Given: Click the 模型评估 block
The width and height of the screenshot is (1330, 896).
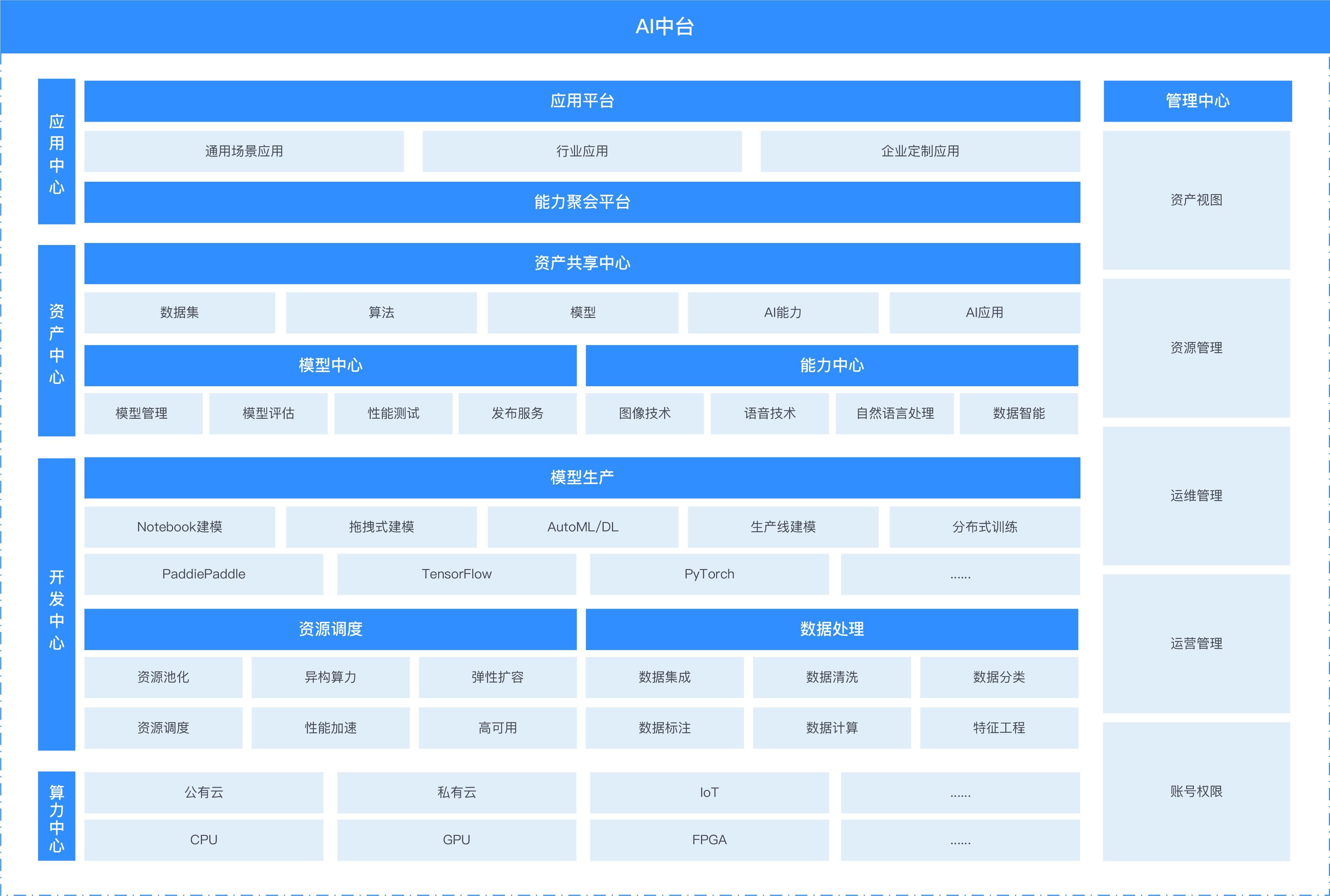Looking at the screenshot, I should click(x=268, y=414).
